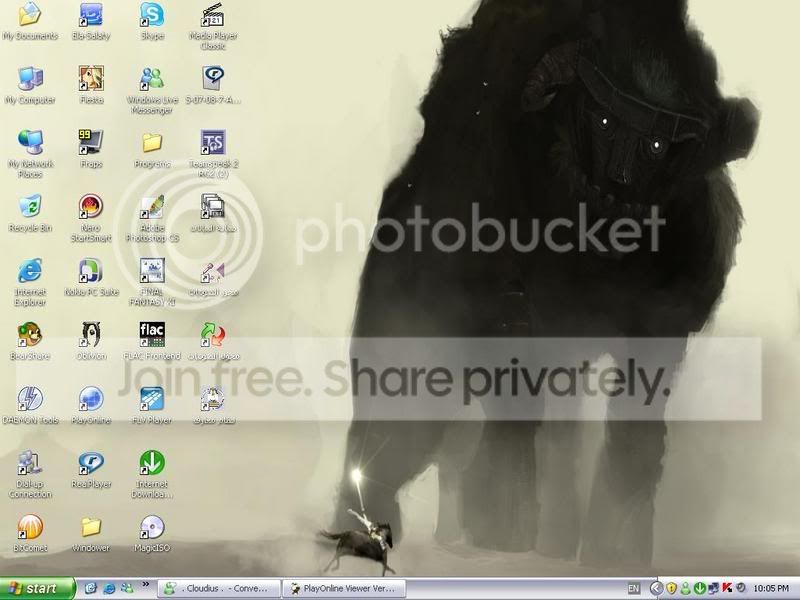Viewport: 800px width, 600px height.
Task: Open network connection tray icon
Action: (x=713, y=588)
